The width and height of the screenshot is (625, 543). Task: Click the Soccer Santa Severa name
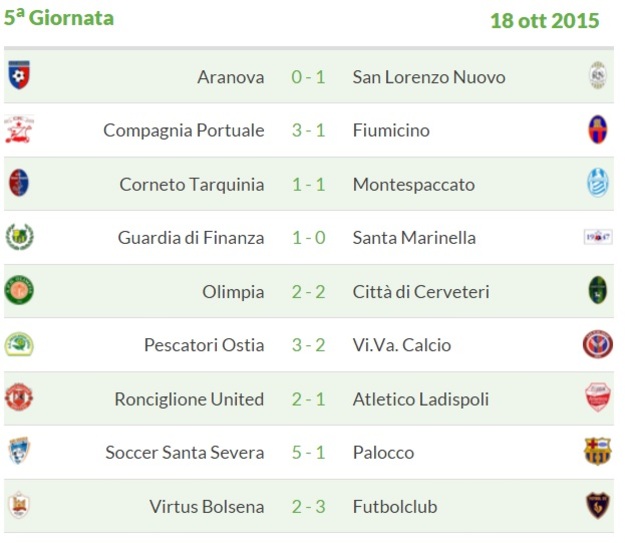tap(185, 452)
